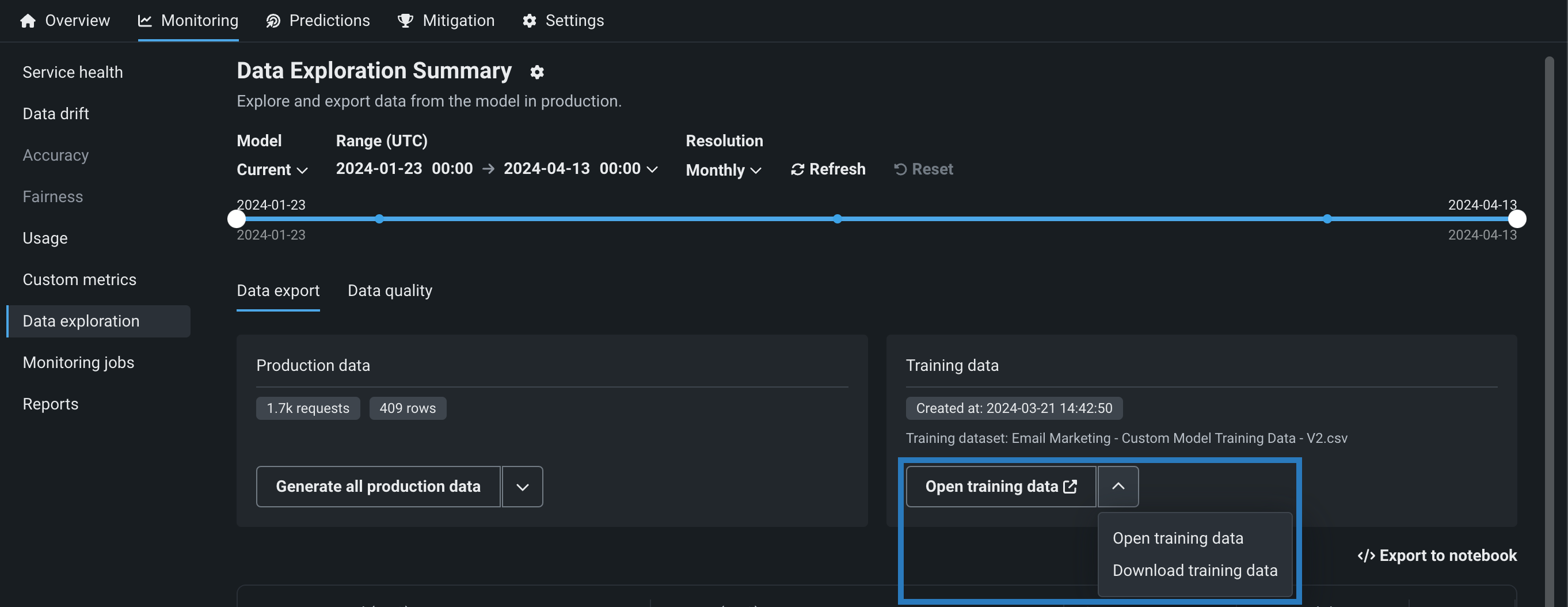Click the Refresh button
This screenshot has height=607, width=1568.
pyautogui.click(x=828, y=169)
